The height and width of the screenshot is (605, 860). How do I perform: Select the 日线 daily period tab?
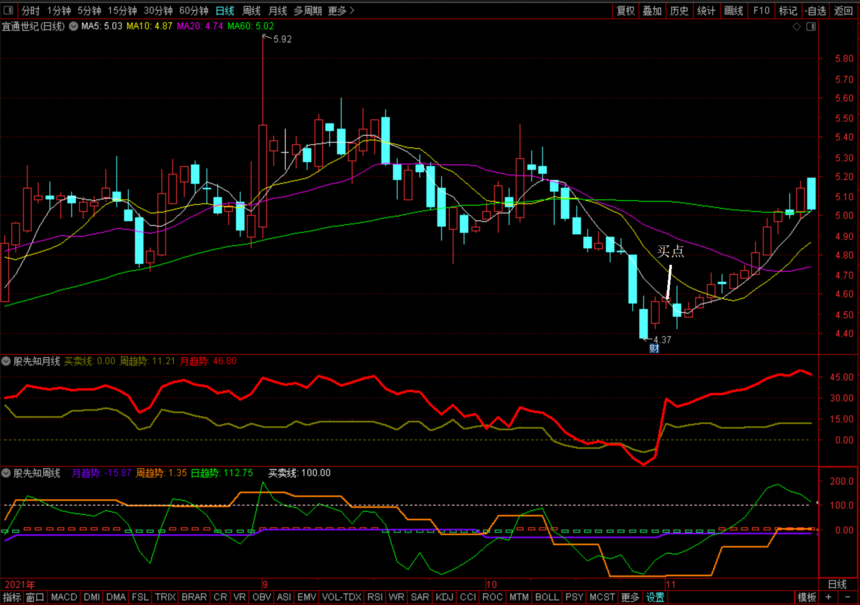(225, 10)
